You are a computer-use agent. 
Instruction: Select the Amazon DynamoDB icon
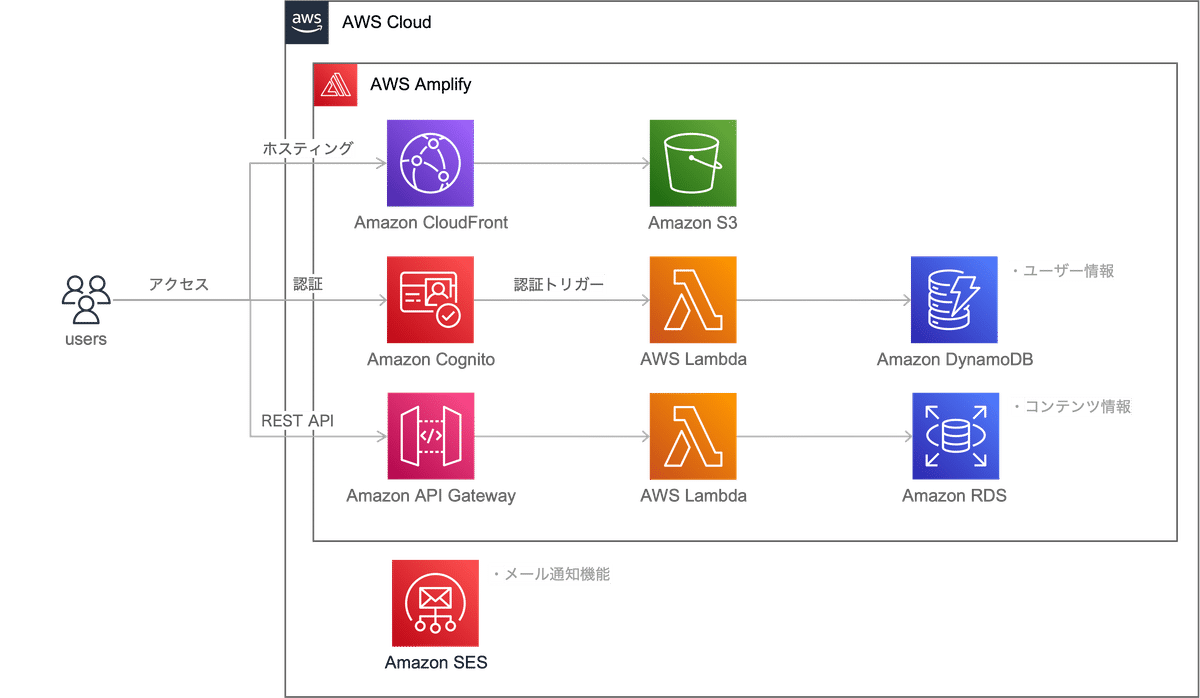pyautogui.click(x=954, y=300)
